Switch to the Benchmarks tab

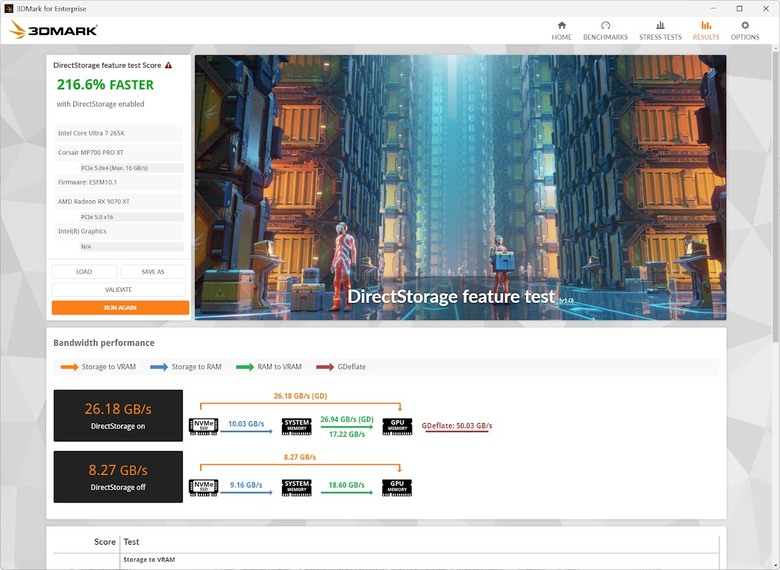click(x=605, y=31)
